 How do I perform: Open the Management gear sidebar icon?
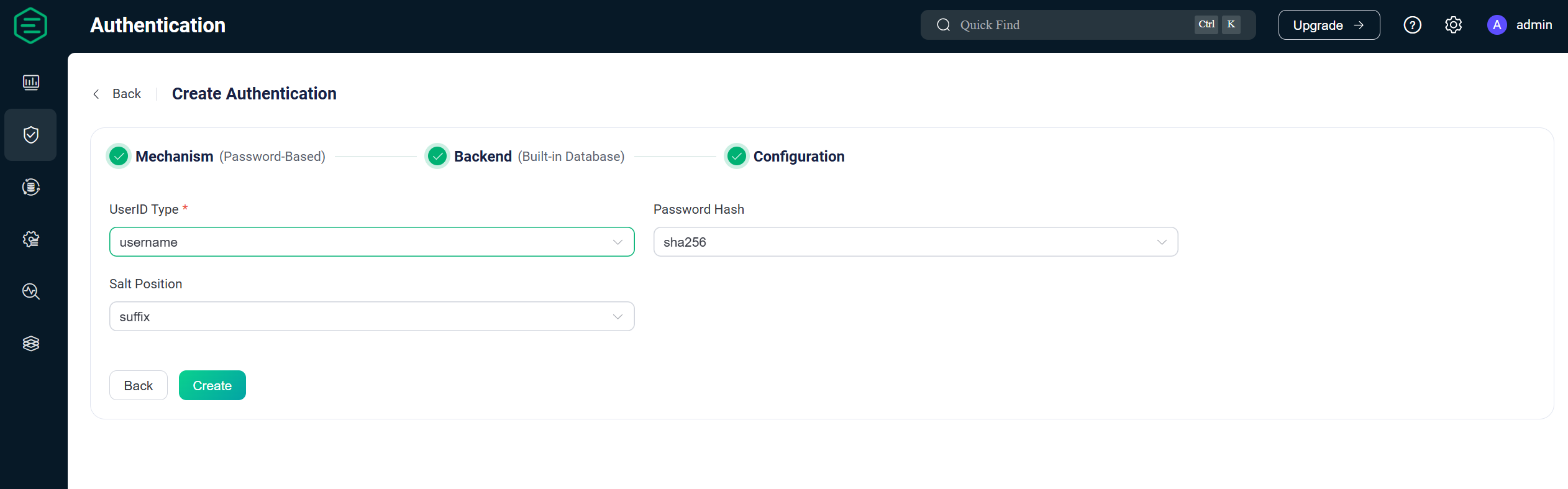31,239
